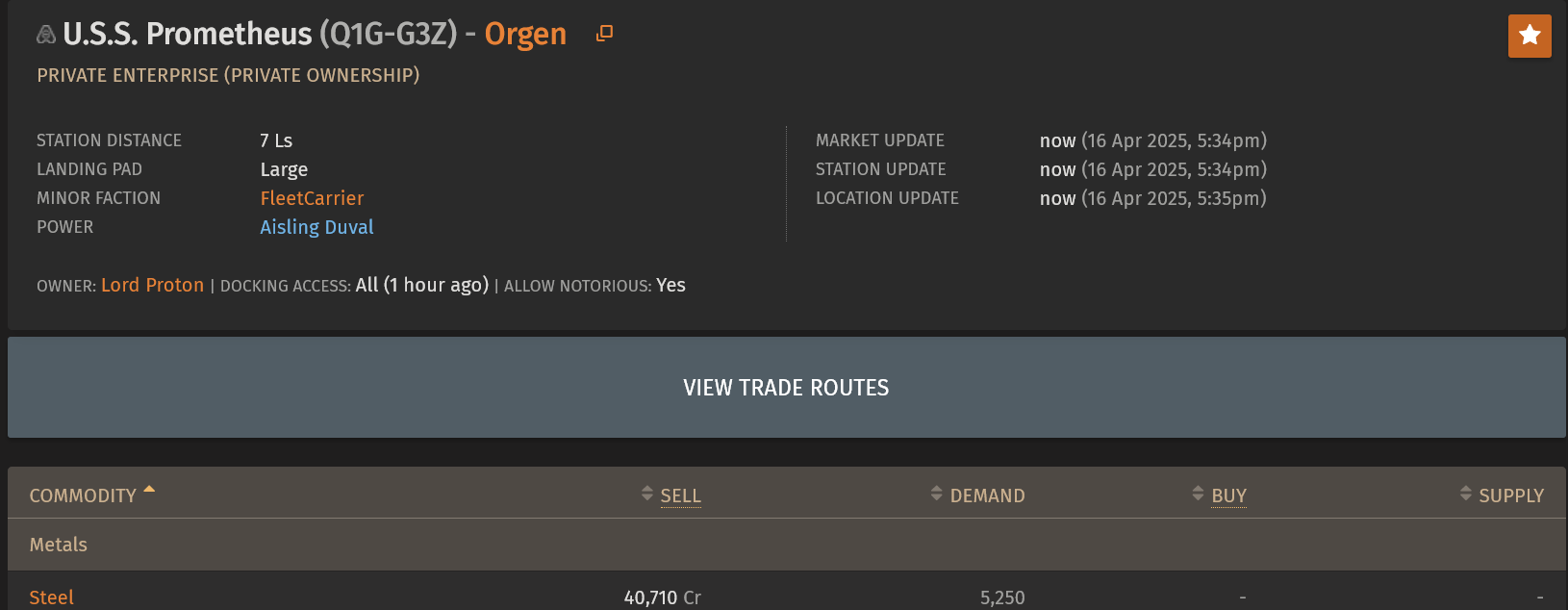Sort by Demand using its arrow icon
Viewport: 1568px width, 610px height.
[937, 494]
